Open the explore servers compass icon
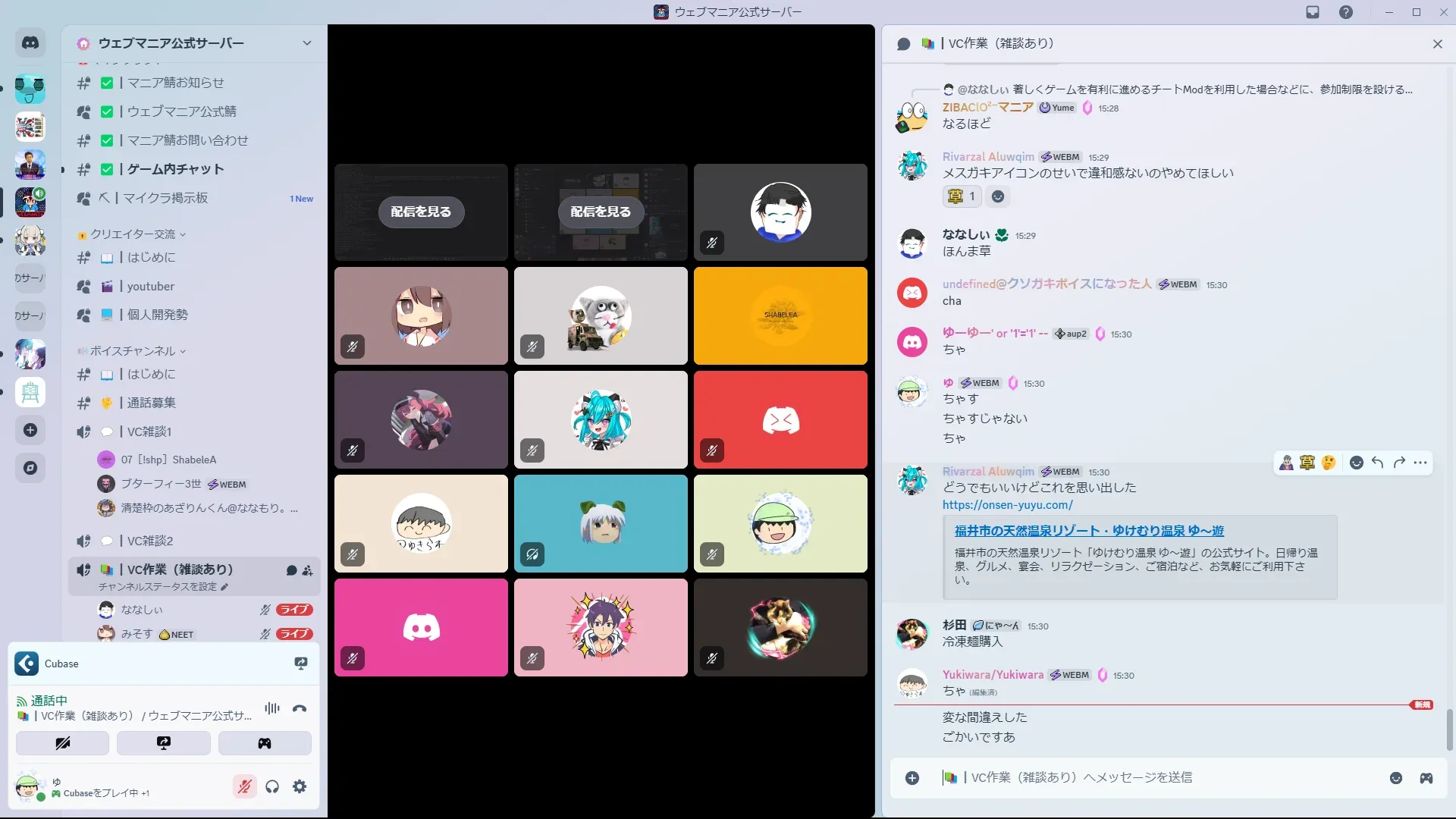Viewport: 1456px width, 819px height. click(x=30, y=468)
